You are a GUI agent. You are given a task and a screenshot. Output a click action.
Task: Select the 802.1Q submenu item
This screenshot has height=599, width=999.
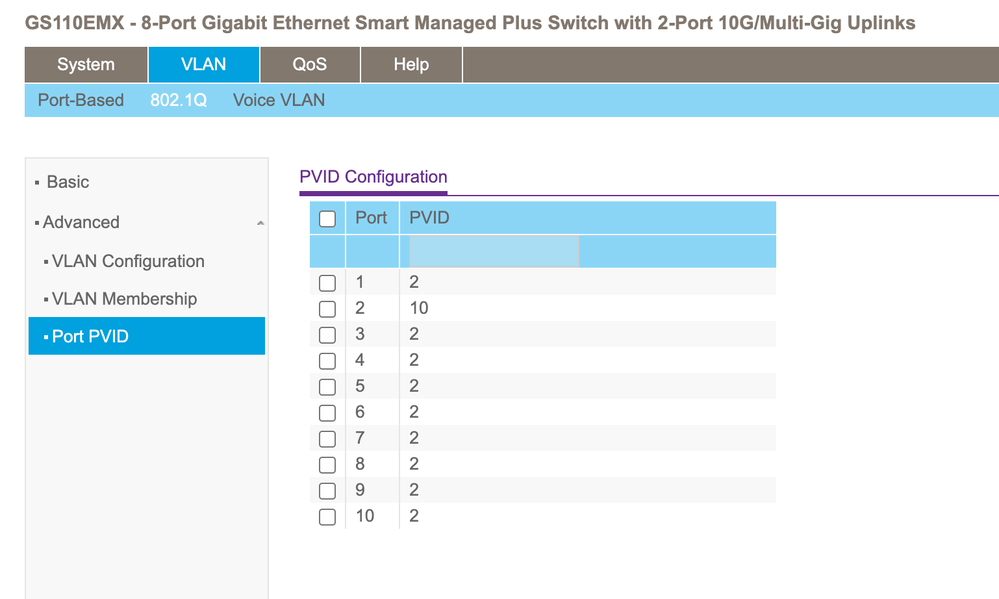tap(179, 100)
